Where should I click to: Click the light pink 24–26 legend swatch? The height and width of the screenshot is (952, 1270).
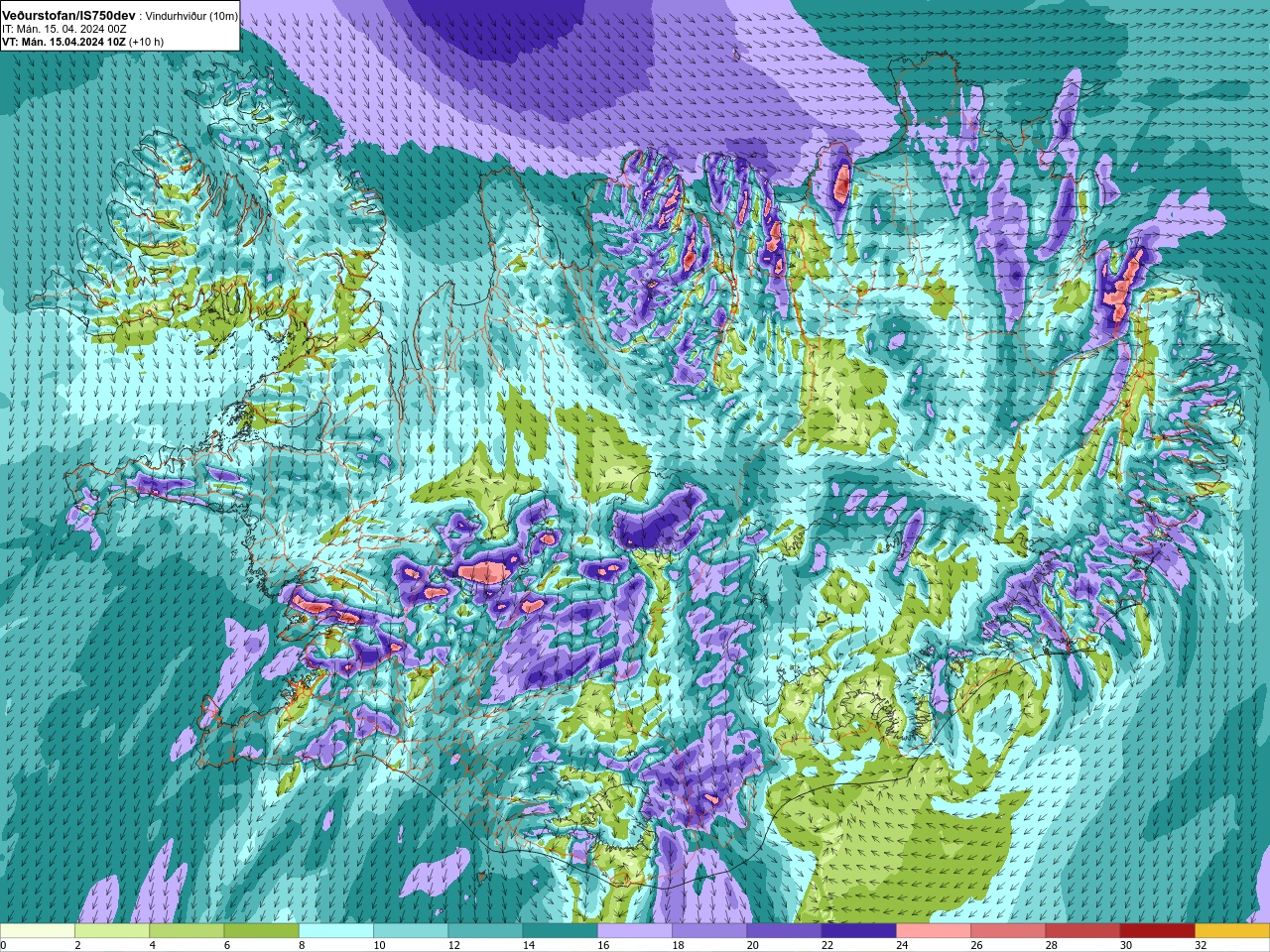[934, 931]
